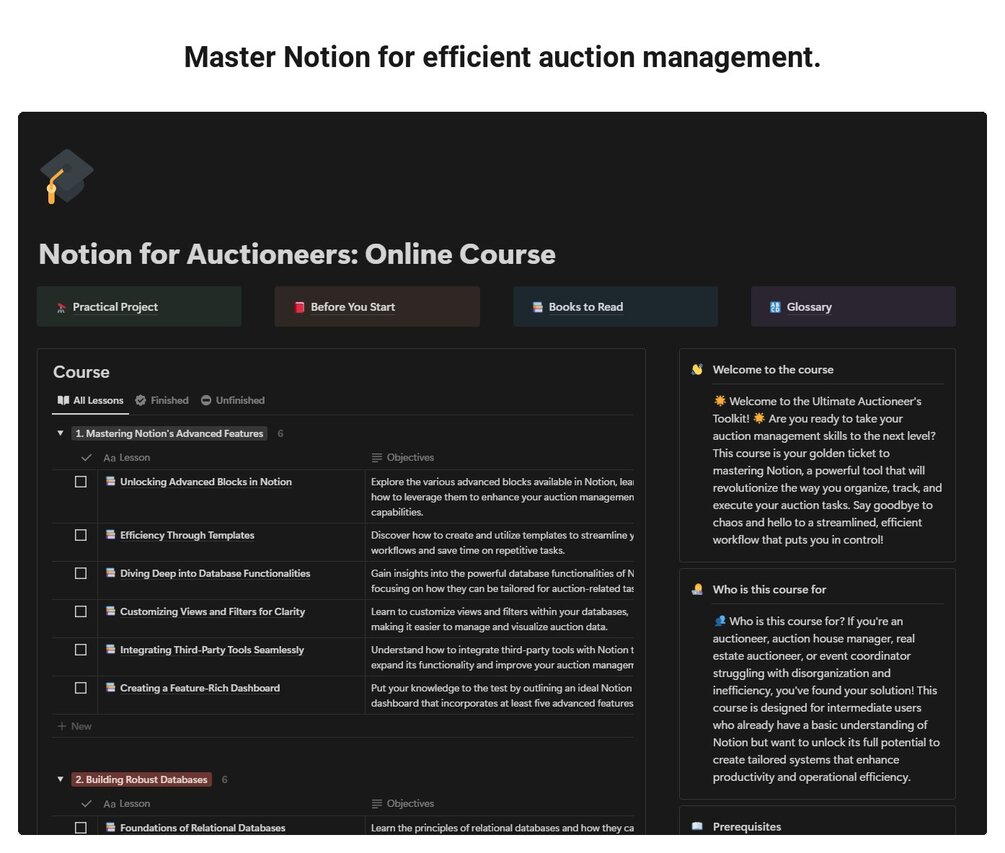Click the plus icon beside New

[x=62, y=726]
